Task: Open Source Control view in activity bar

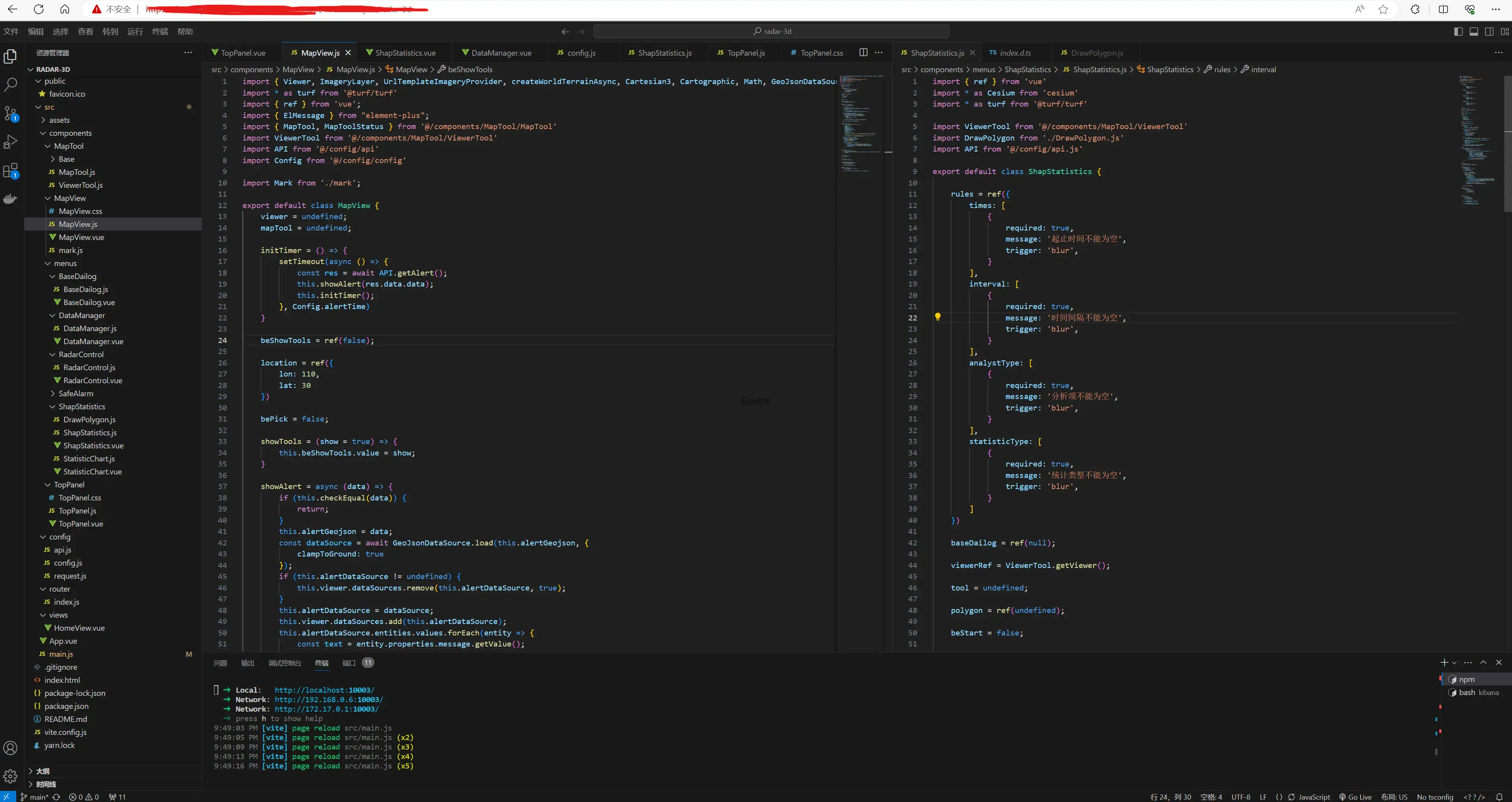Action: pyautogui.click(x=11, y=113)
